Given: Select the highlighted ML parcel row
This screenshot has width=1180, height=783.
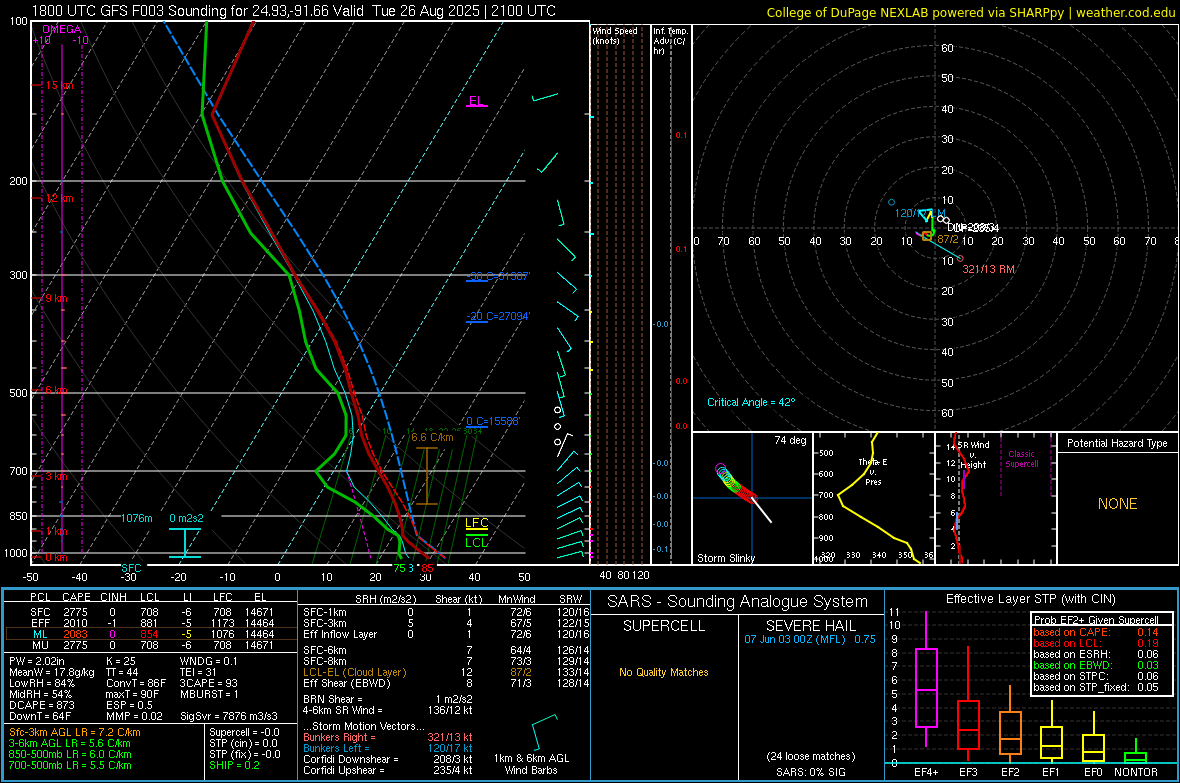Looking at the screenshot, I should click(x=151, y=634).
